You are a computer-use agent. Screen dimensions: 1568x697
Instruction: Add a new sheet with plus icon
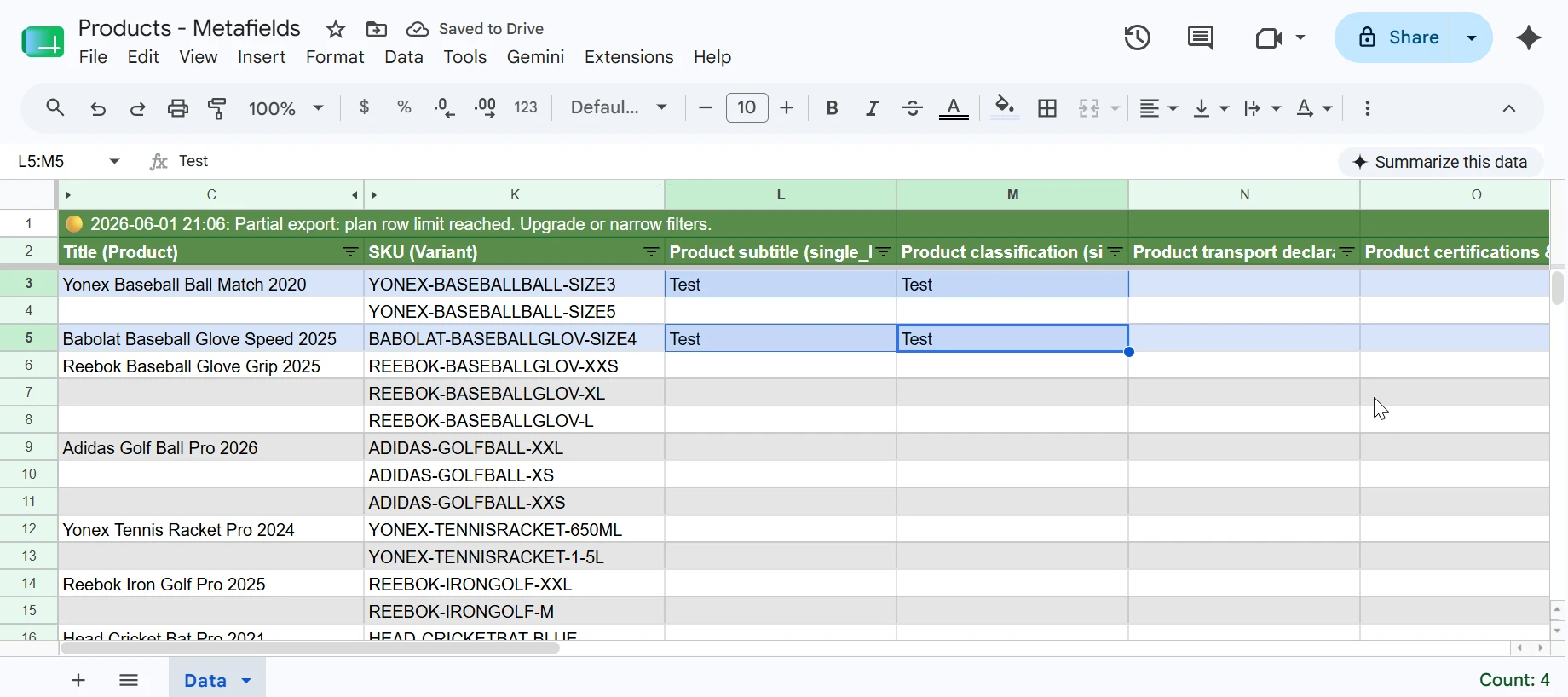click(78, 680)
